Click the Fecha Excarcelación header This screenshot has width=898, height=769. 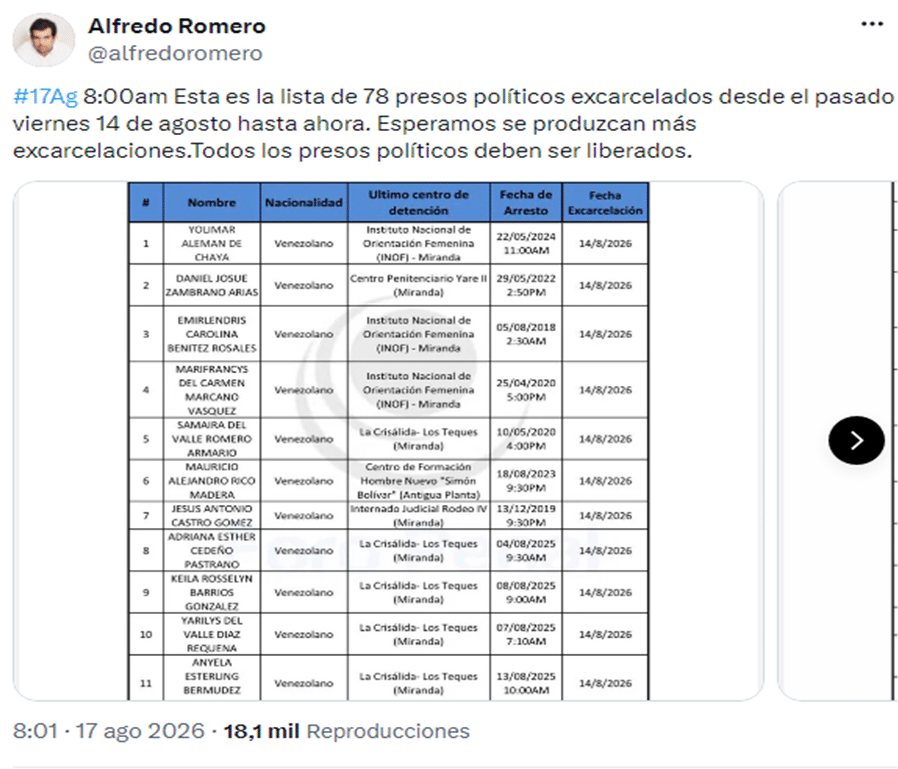605,203
